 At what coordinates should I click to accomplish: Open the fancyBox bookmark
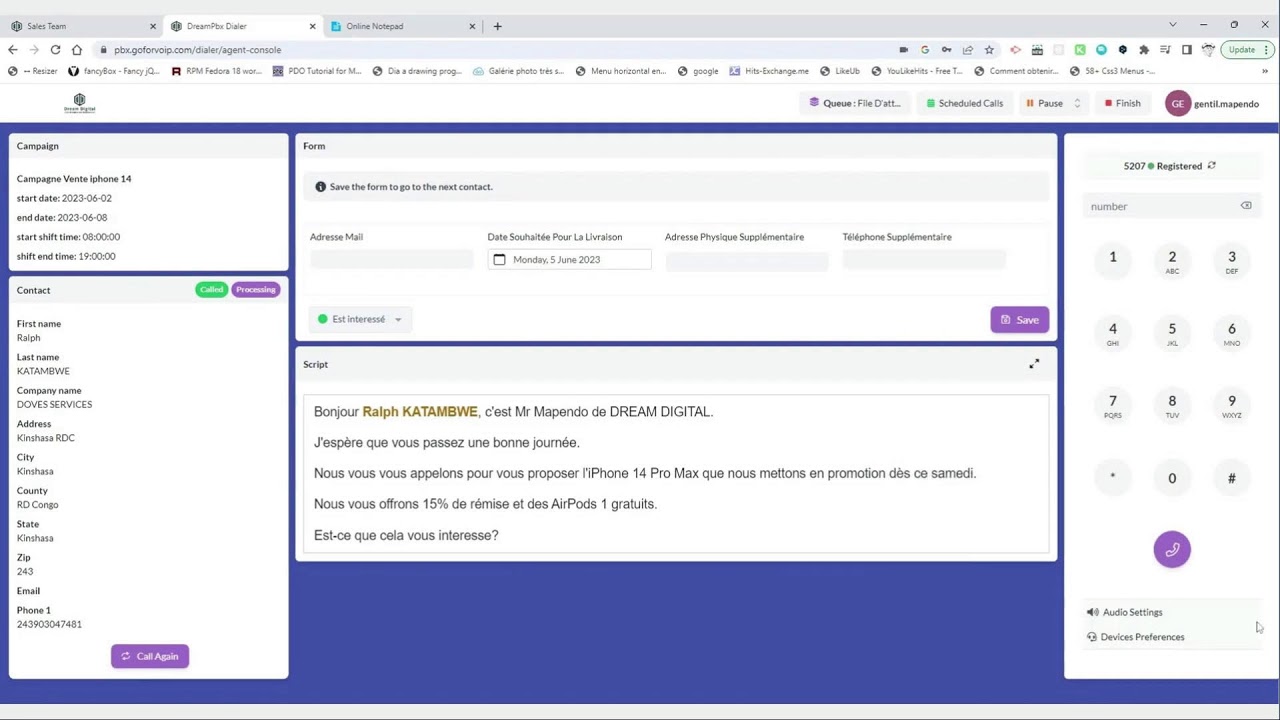click(114, 71)
